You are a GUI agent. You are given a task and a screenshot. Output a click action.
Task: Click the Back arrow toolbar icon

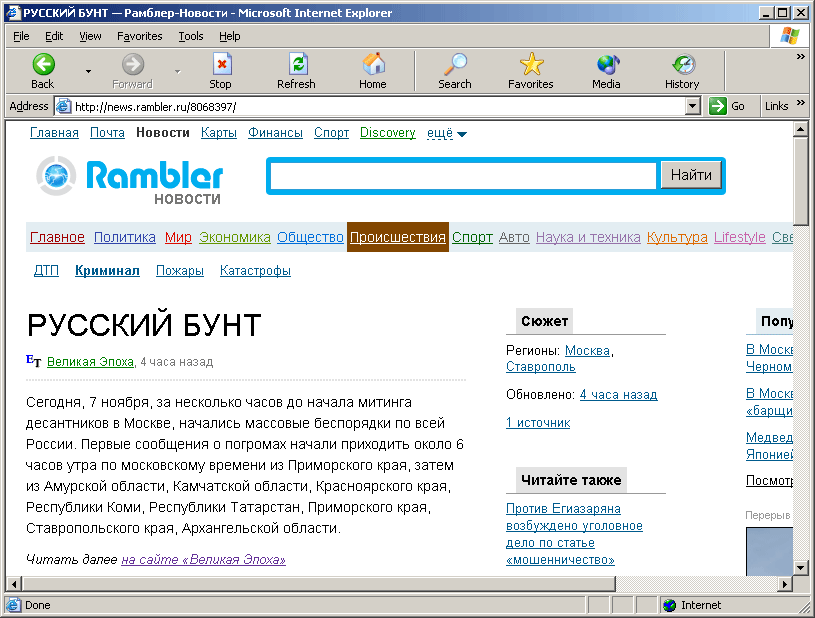click(x=43, y=66)
